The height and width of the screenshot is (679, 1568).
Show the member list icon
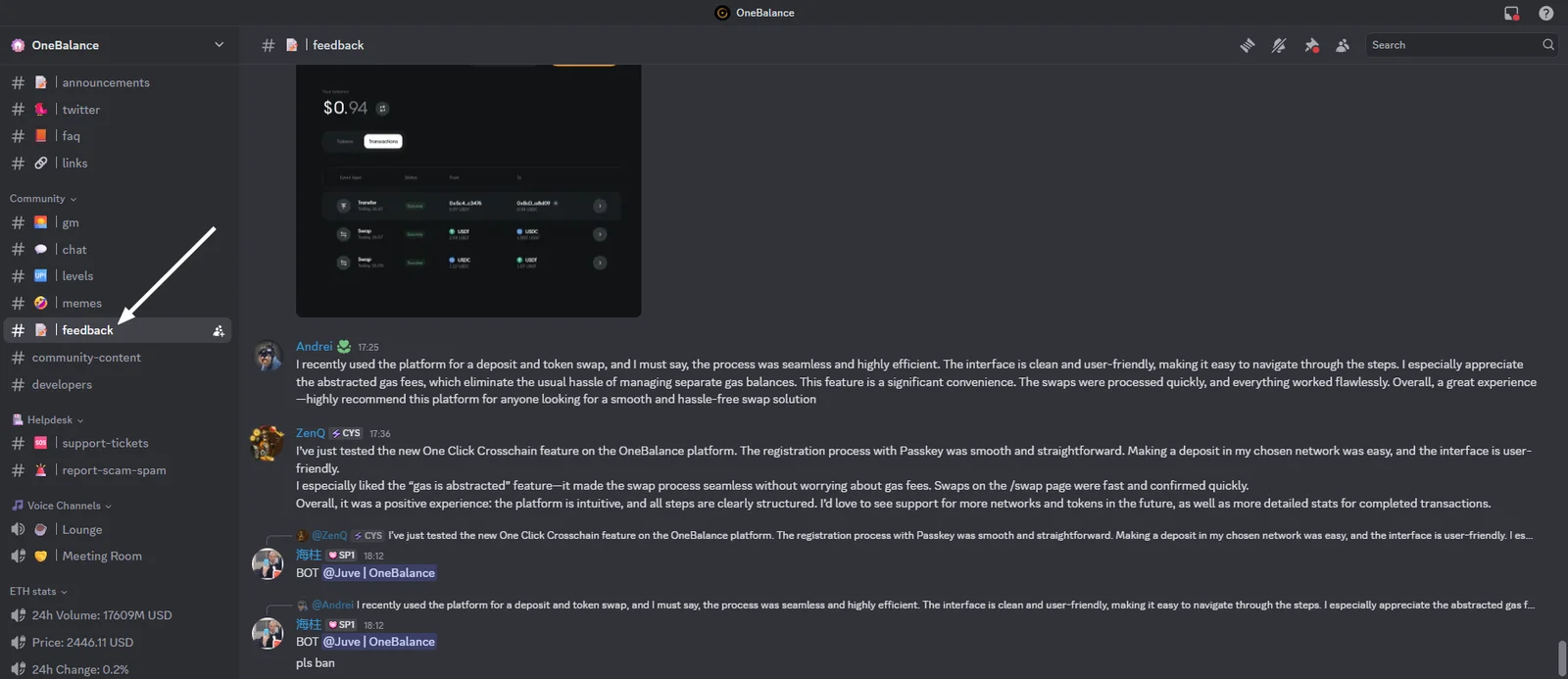1343,45
